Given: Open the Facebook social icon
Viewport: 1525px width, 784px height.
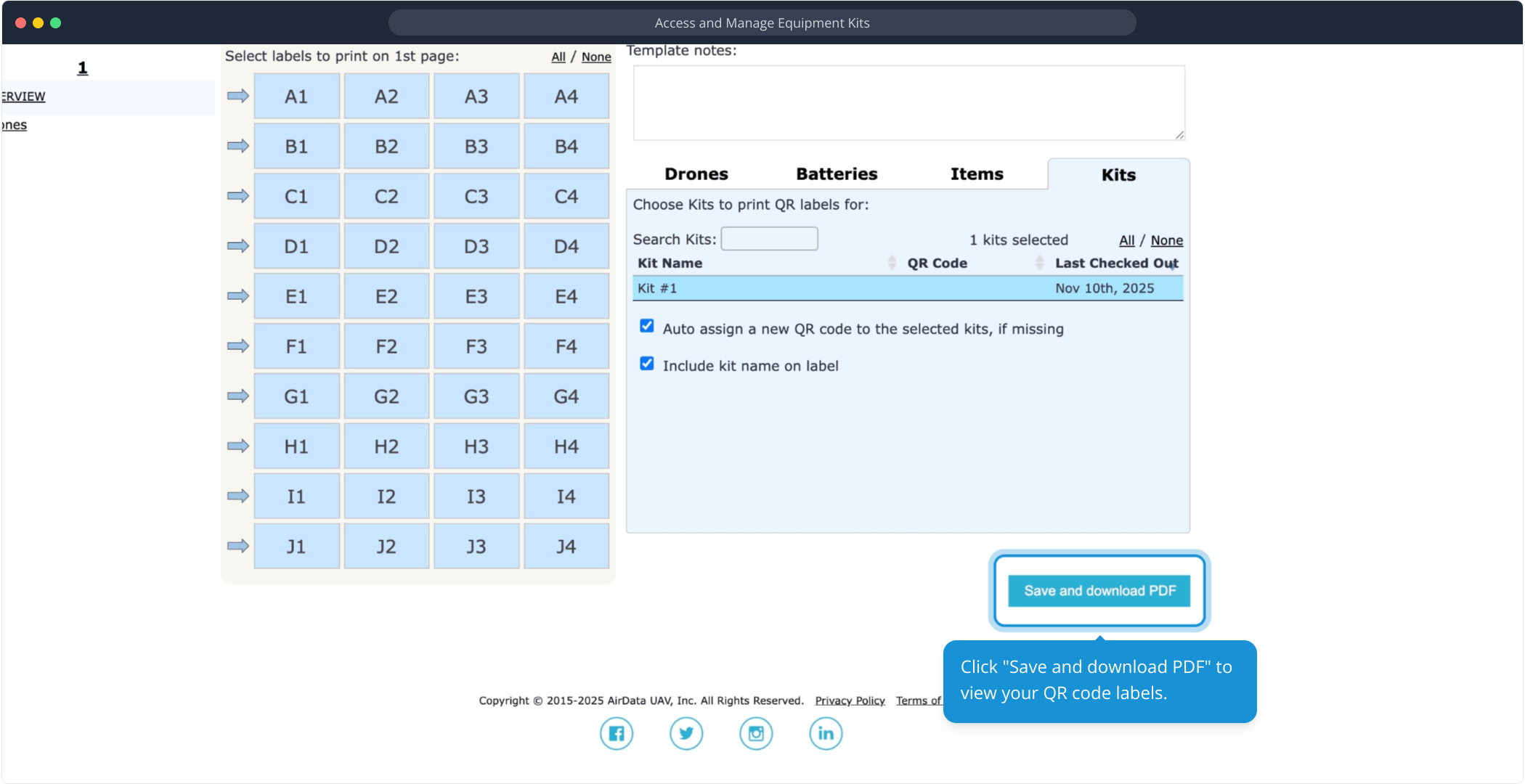Looking at the screenshot, I should pyautogui.click(x=616, y=733).
